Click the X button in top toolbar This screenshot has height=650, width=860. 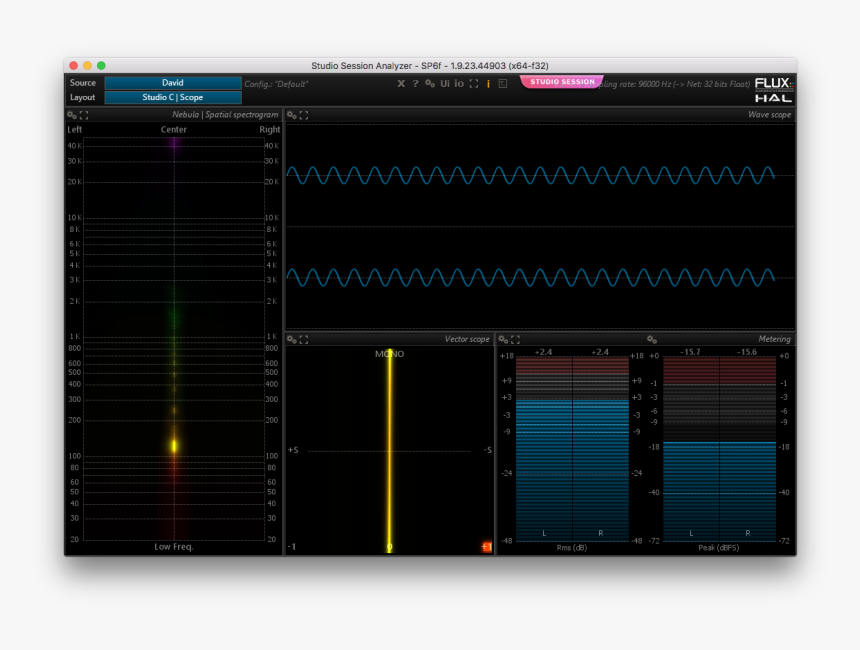point(401,84)
